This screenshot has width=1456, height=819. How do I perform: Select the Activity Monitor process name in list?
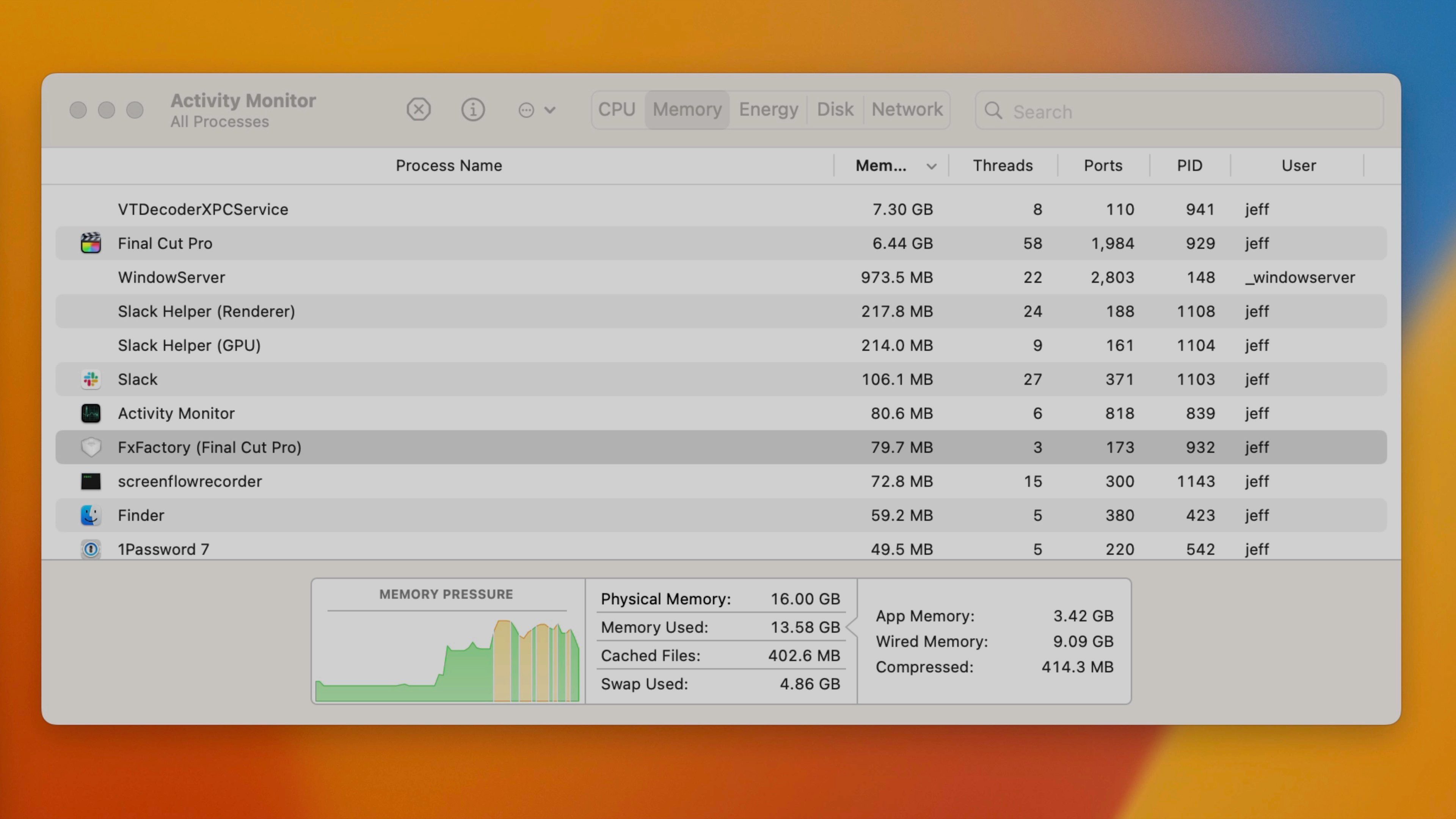pos(176,413)
